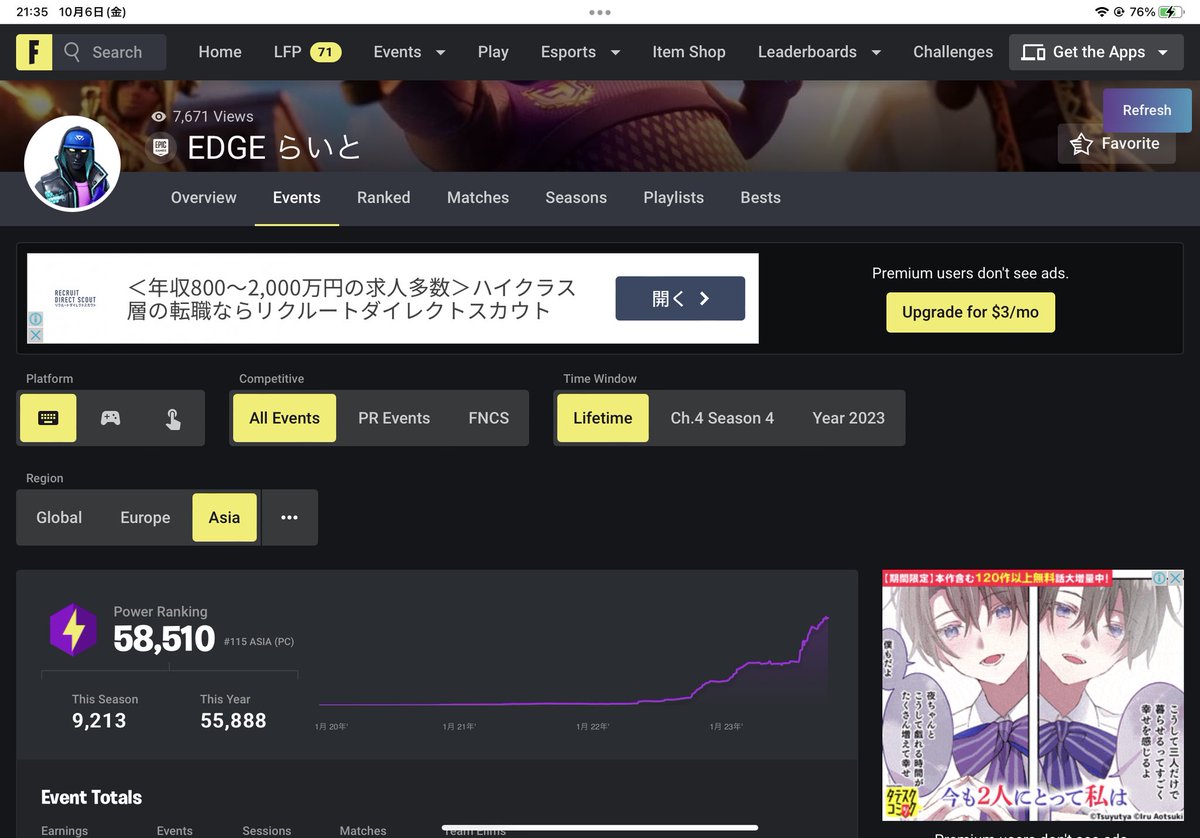Image resolution: width=1200 pixels, height=838 pixels.
Task: Click the Fortnite Tracker F logo
Action: [34, 52]
